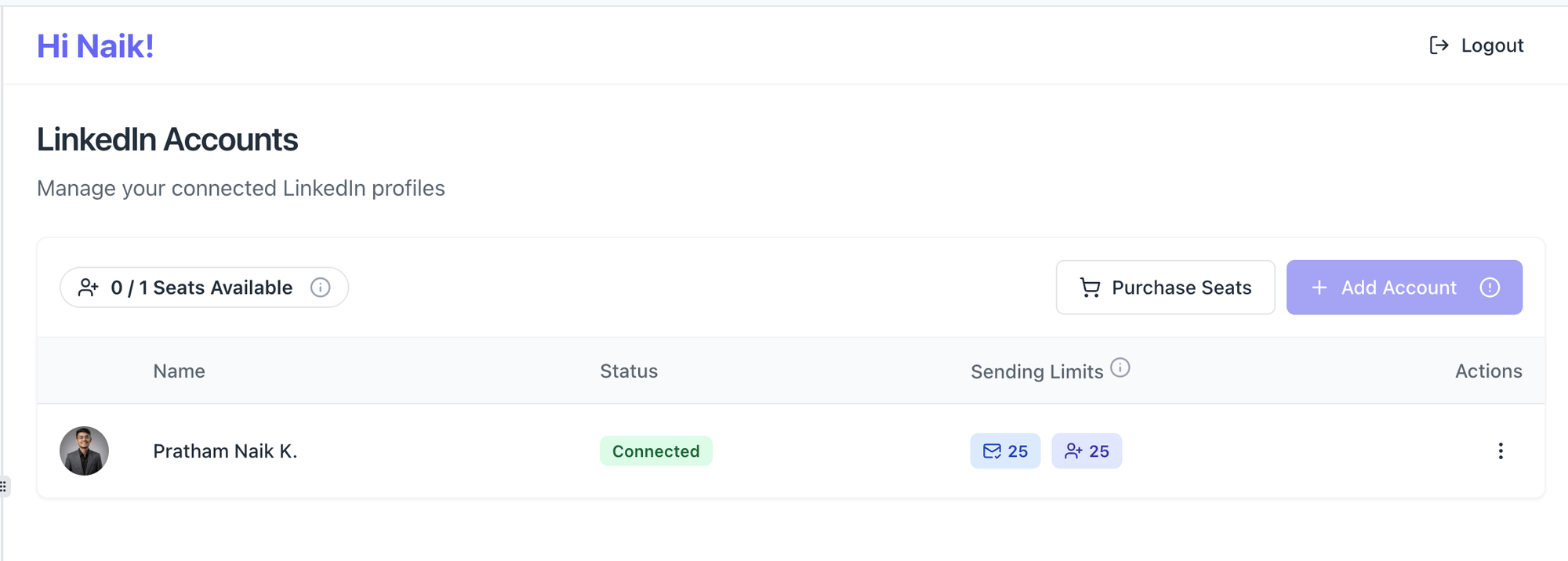Click the shopping cart icon

(x=1090, y=288)
